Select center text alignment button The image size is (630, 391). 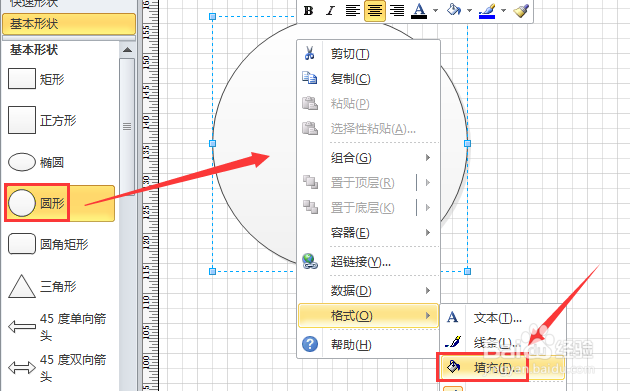(374, 10)
